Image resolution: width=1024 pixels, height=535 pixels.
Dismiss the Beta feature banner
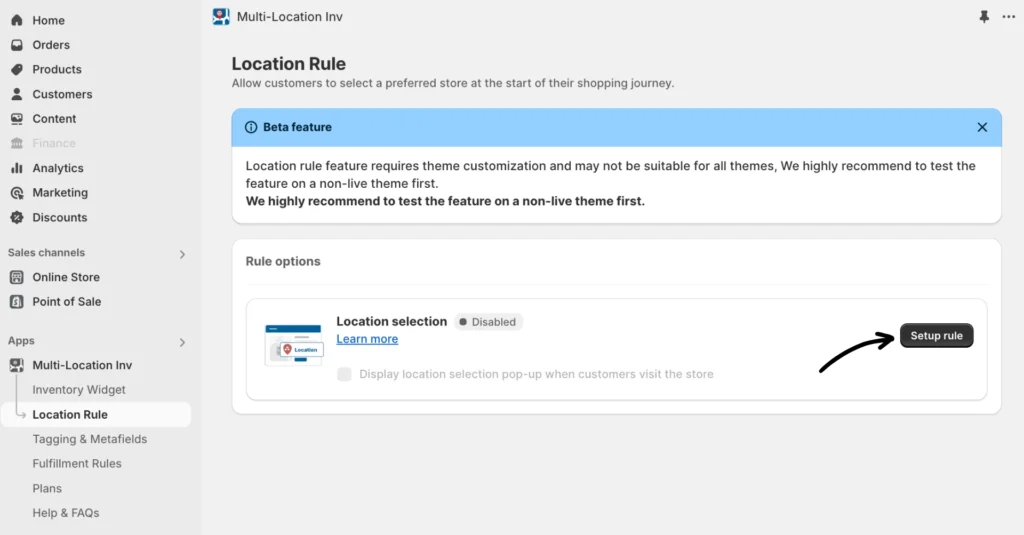point(982,128)
